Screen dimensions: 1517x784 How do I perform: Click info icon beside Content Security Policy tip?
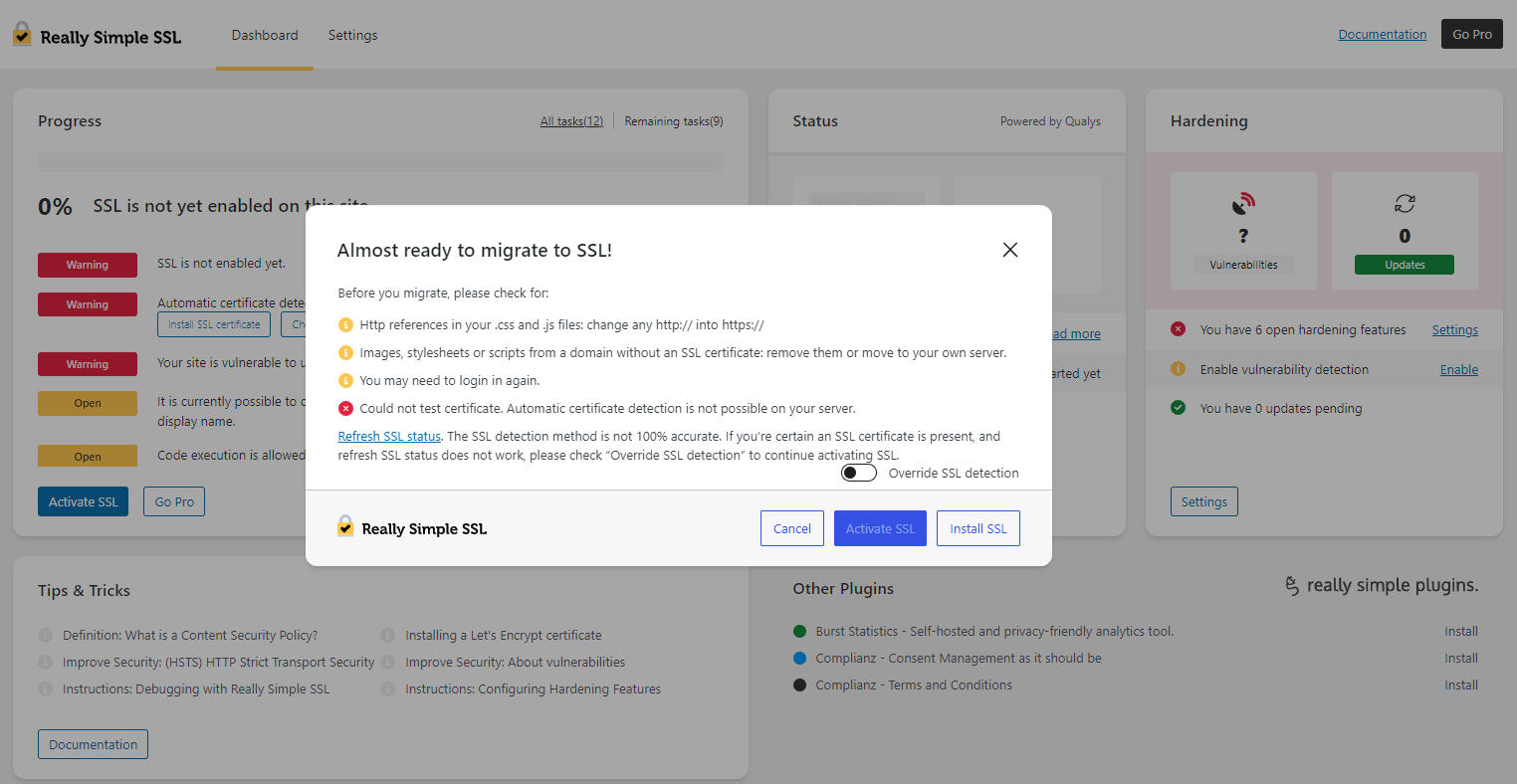(45, 635)
